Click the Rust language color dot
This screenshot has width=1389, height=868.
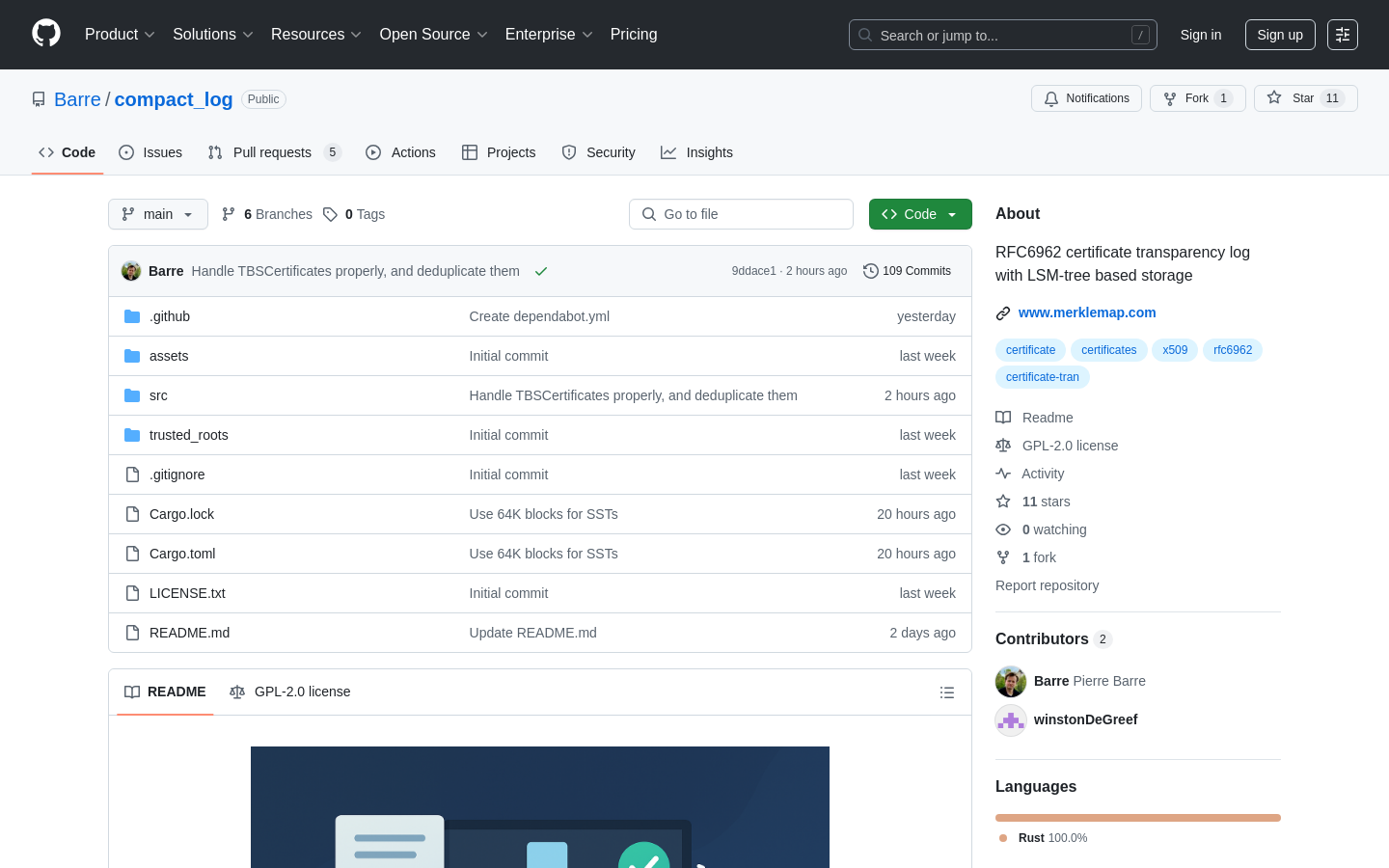[1003, 838]
